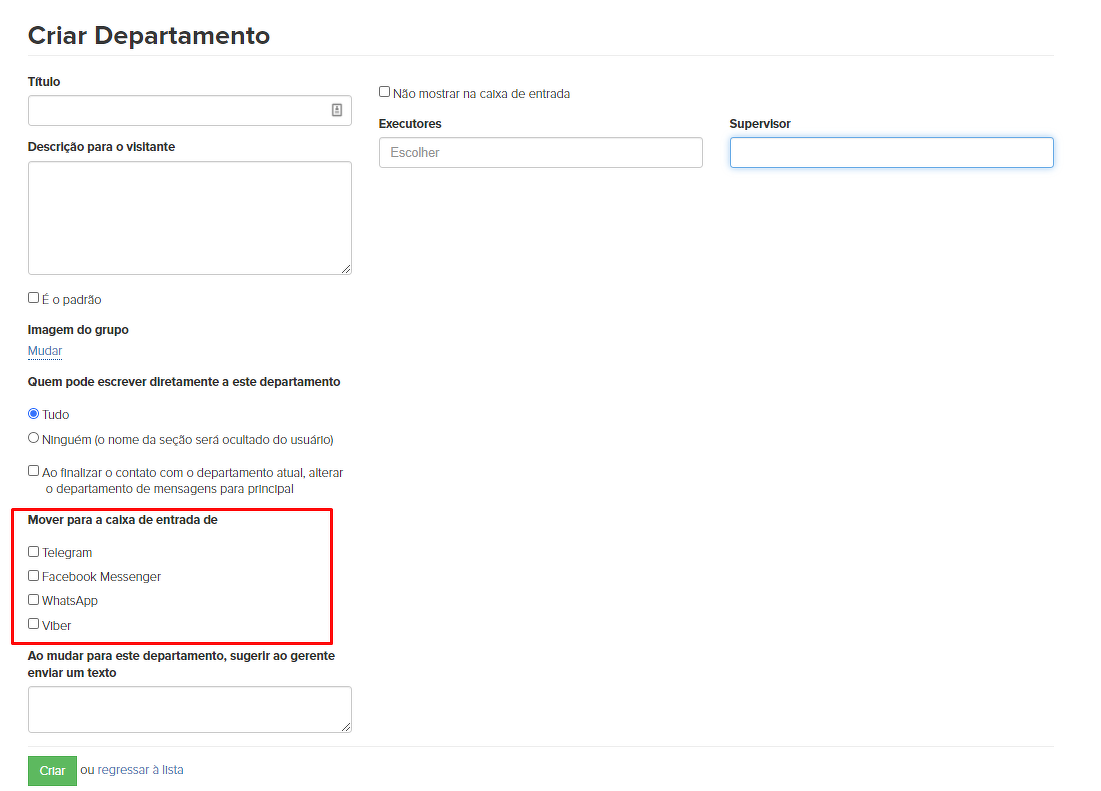1101x791 pixels.
Task: Toggle the Viber checkbox
Action: (x=34, y=624)
